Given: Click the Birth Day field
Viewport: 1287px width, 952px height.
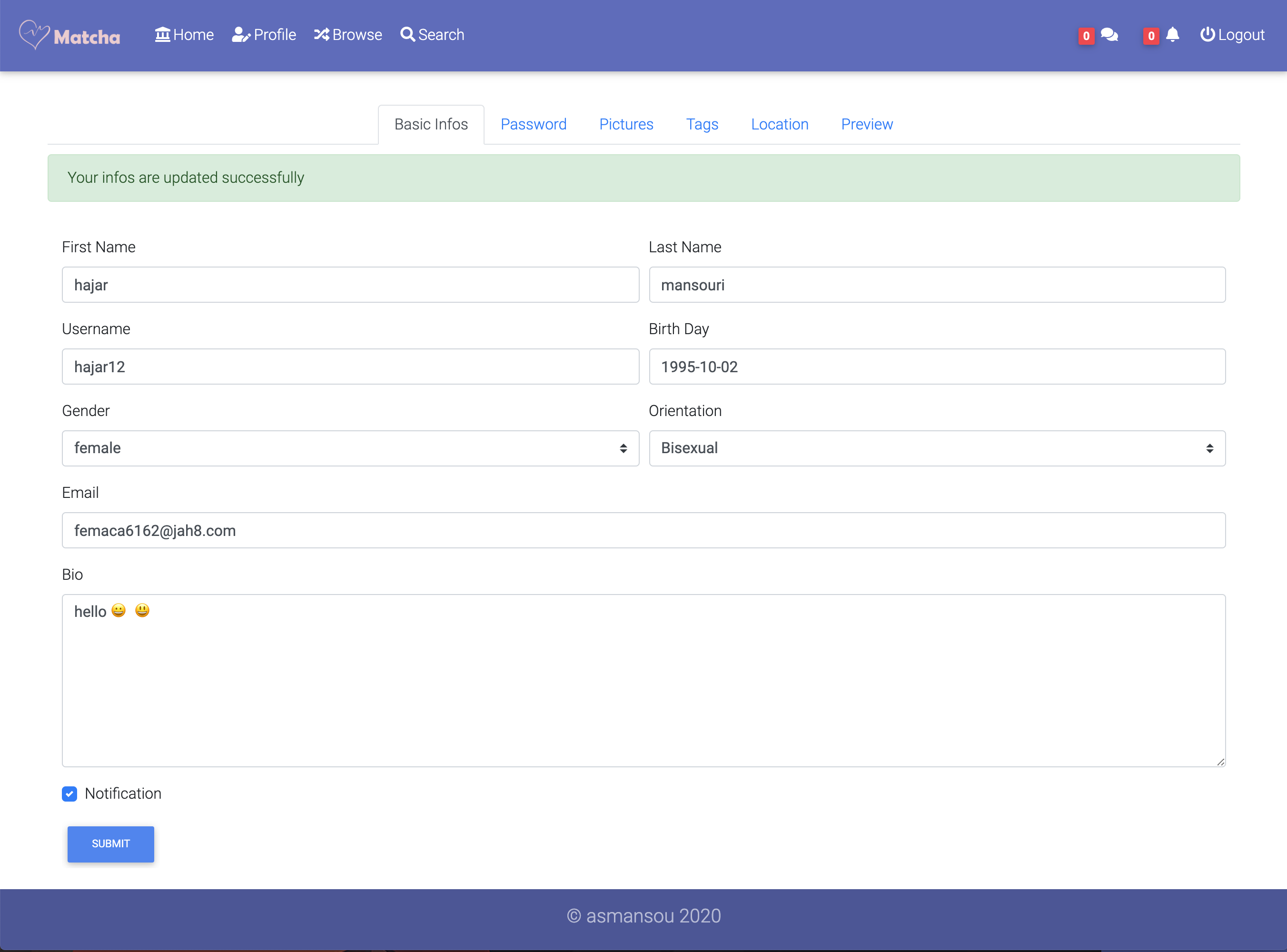Looking at the screenshot, I should [937, 367].
